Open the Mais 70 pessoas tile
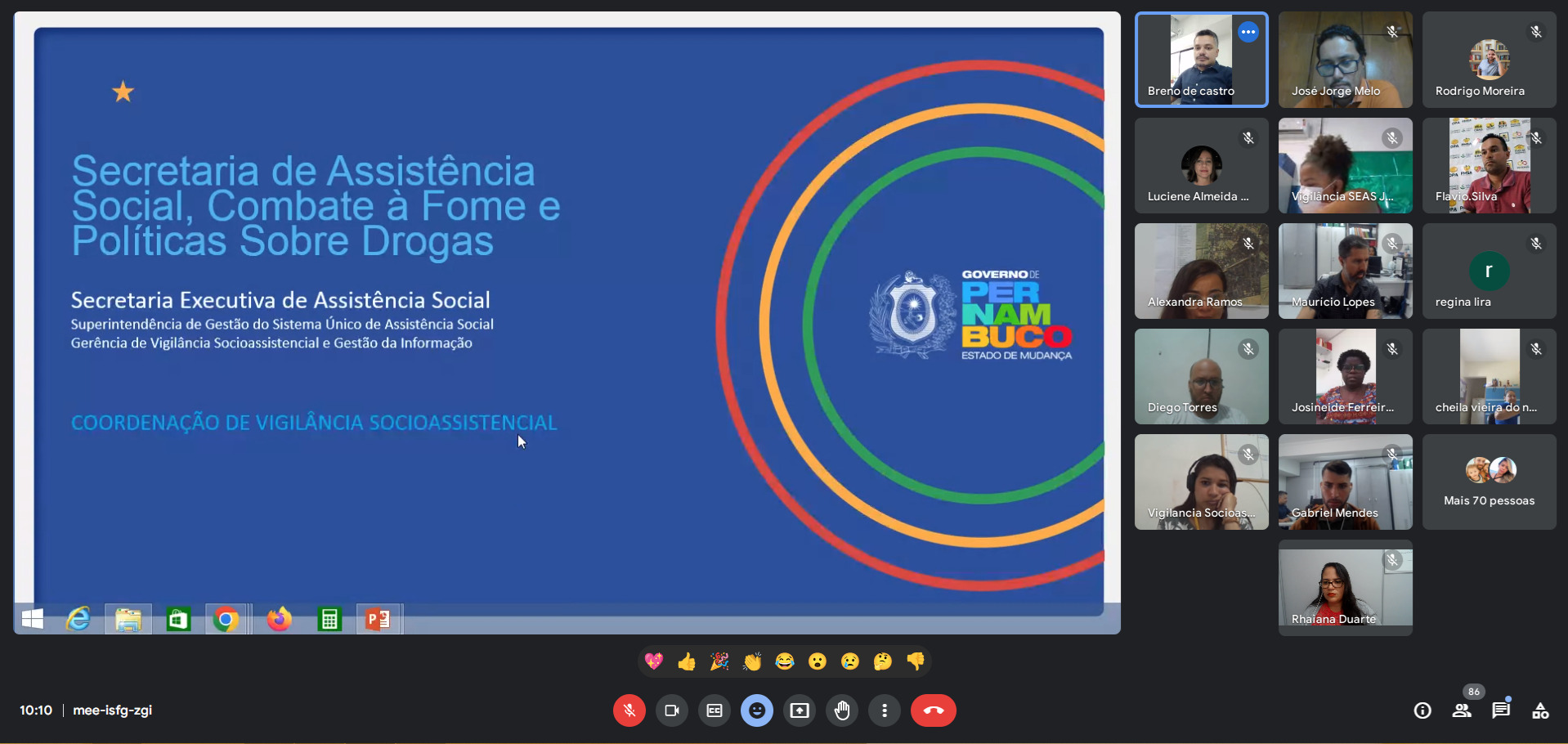The width and height of the screenshot is (1568, 744). point(1489,482)
